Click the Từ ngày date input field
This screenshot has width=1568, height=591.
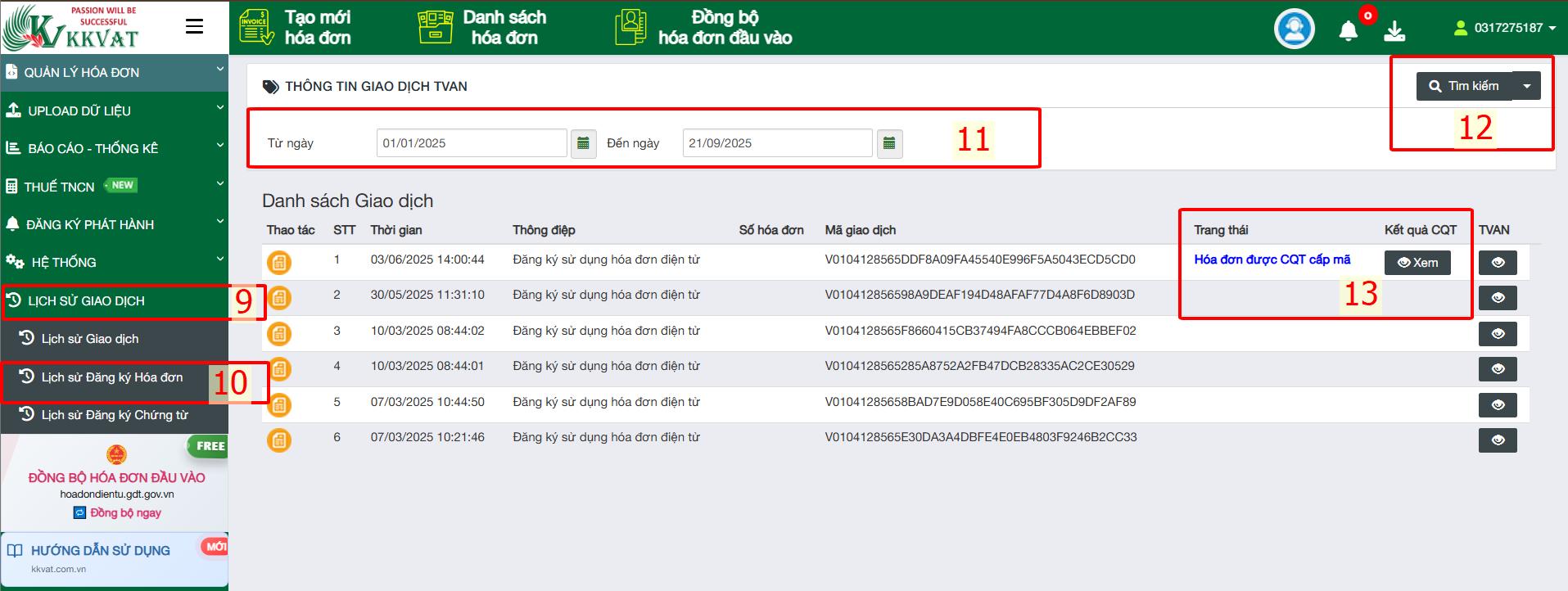[472, 143]
